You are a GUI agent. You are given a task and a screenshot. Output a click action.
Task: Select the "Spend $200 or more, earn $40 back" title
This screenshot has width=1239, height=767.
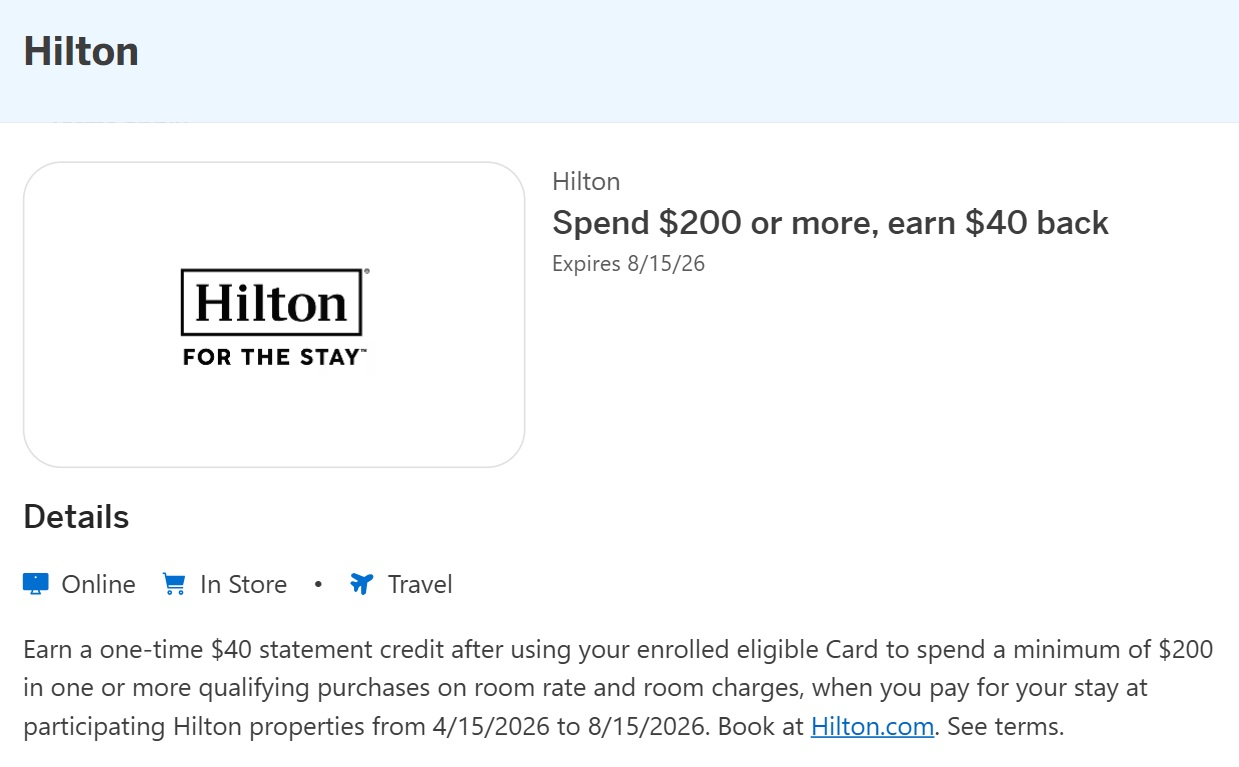[830, 222]
